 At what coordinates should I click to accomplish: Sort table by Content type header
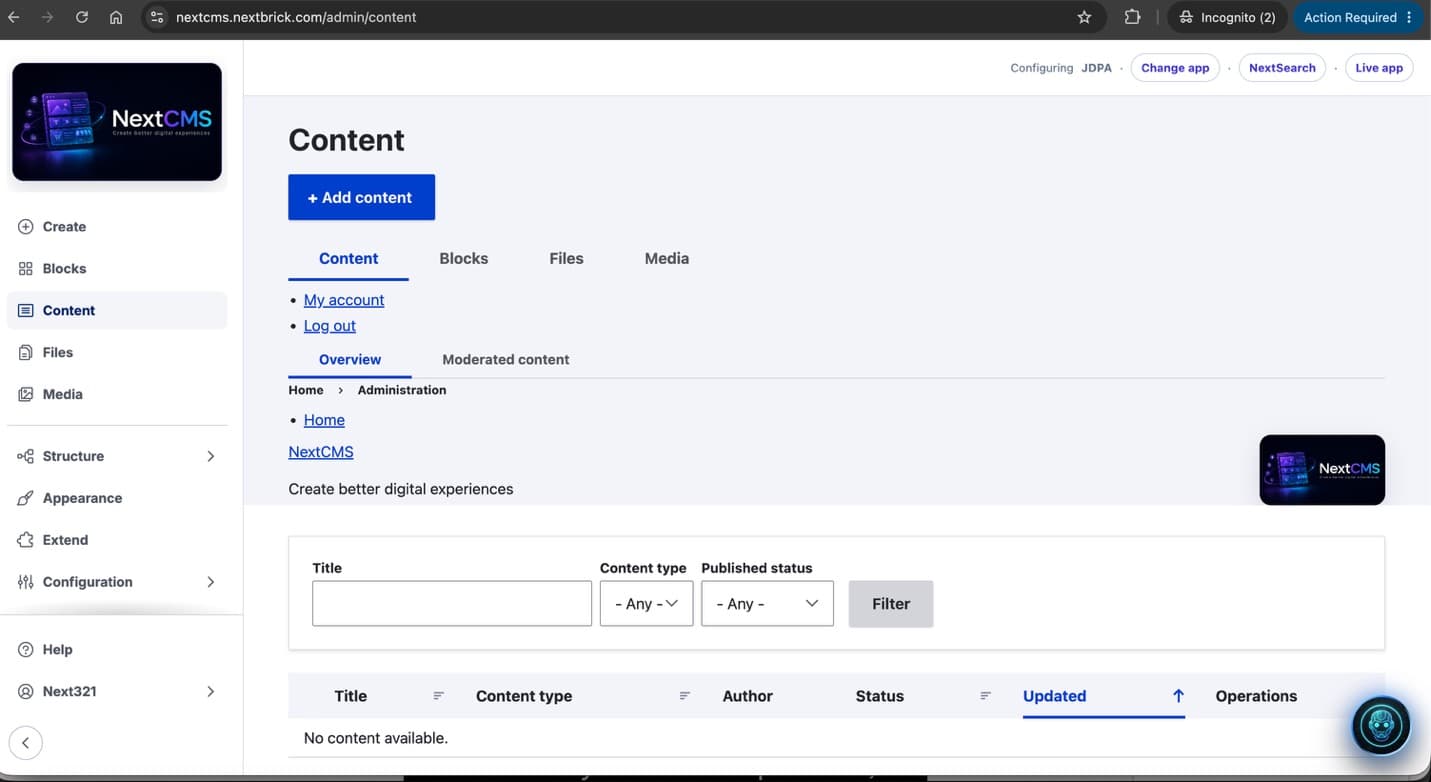coord(524,696)
